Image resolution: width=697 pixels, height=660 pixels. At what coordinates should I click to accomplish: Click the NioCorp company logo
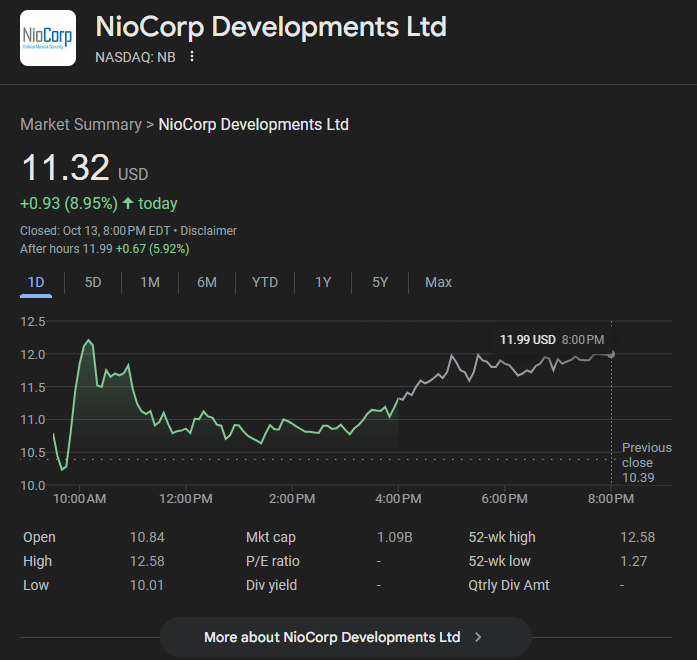coord(48,38)
